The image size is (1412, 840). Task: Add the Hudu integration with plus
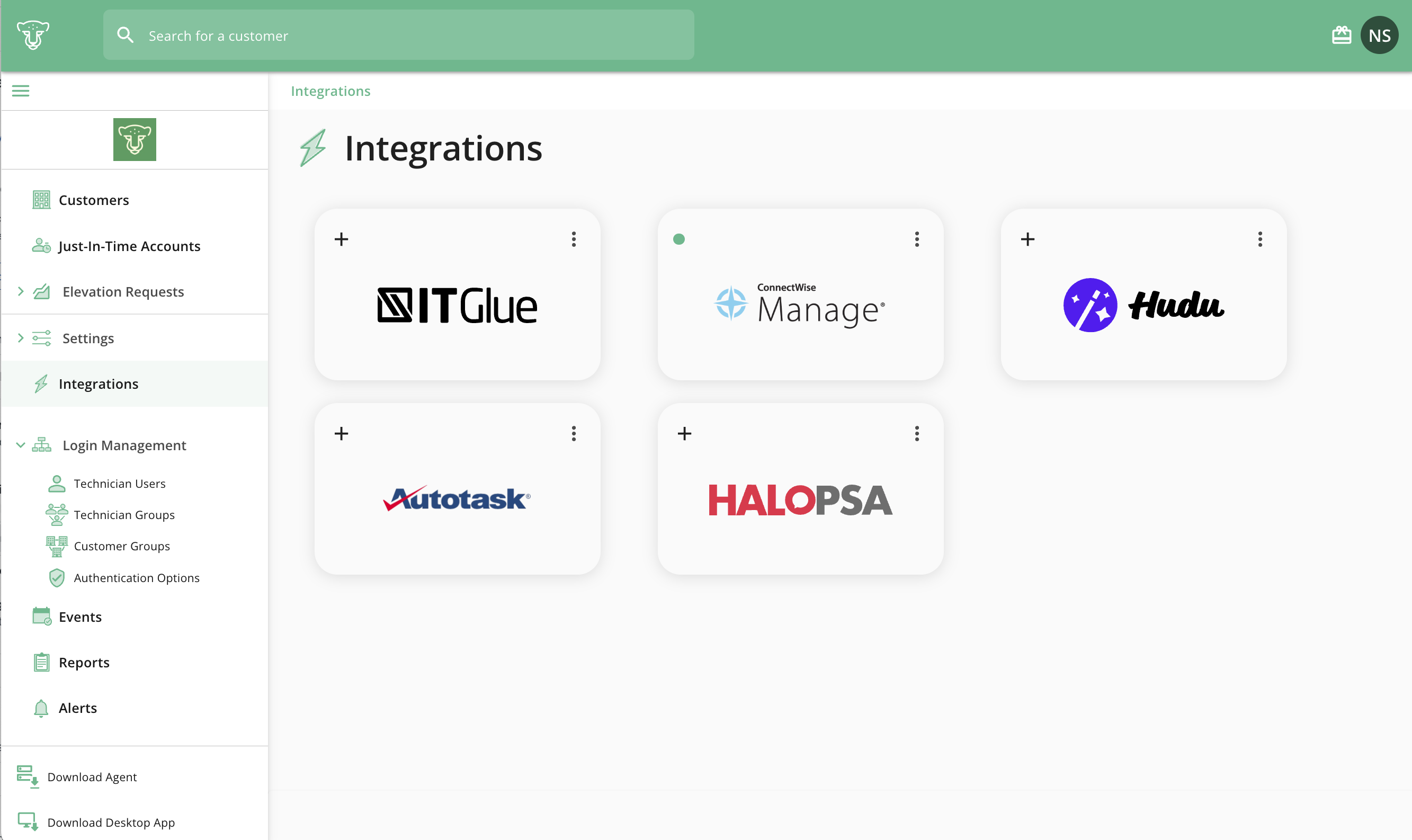[1027, 239]
